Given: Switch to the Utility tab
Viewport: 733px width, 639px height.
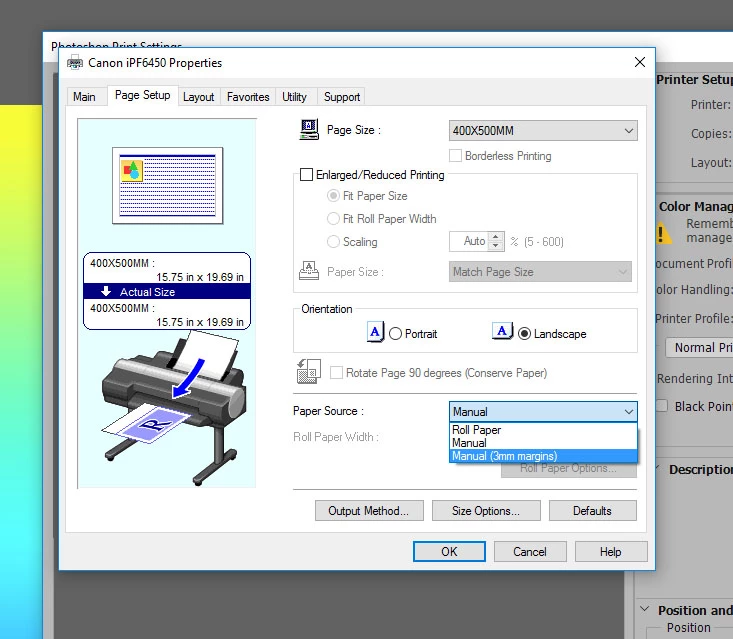Looking at the screenshot, I should pos(295,97).
